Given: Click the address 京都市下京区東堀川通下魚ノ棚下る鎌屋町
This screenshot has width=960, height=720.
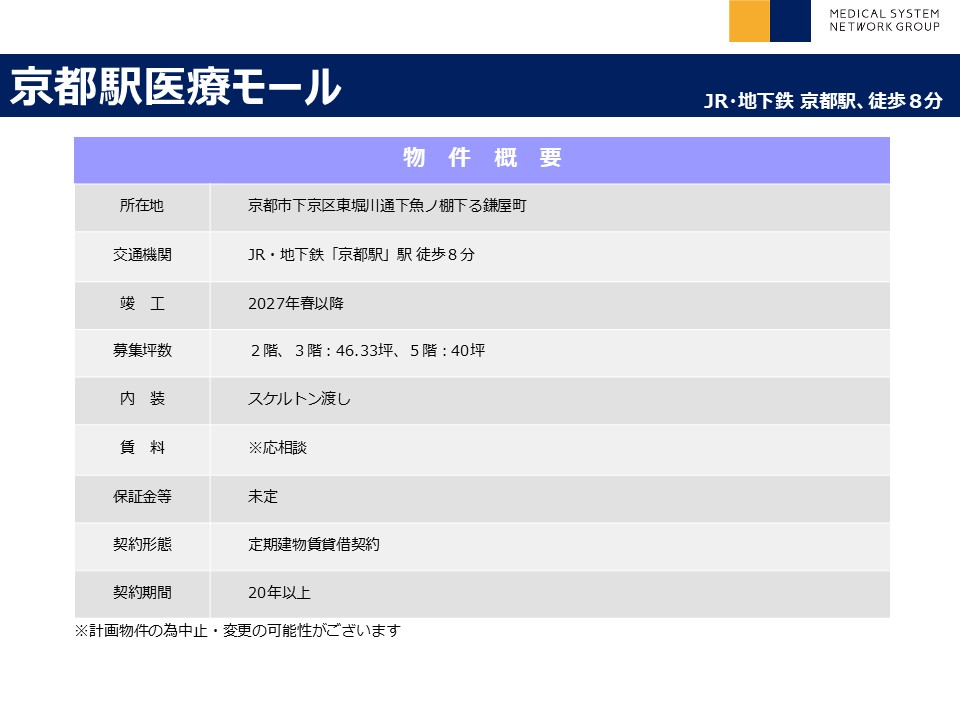Looking at the screenshot, I should (387, 206).
